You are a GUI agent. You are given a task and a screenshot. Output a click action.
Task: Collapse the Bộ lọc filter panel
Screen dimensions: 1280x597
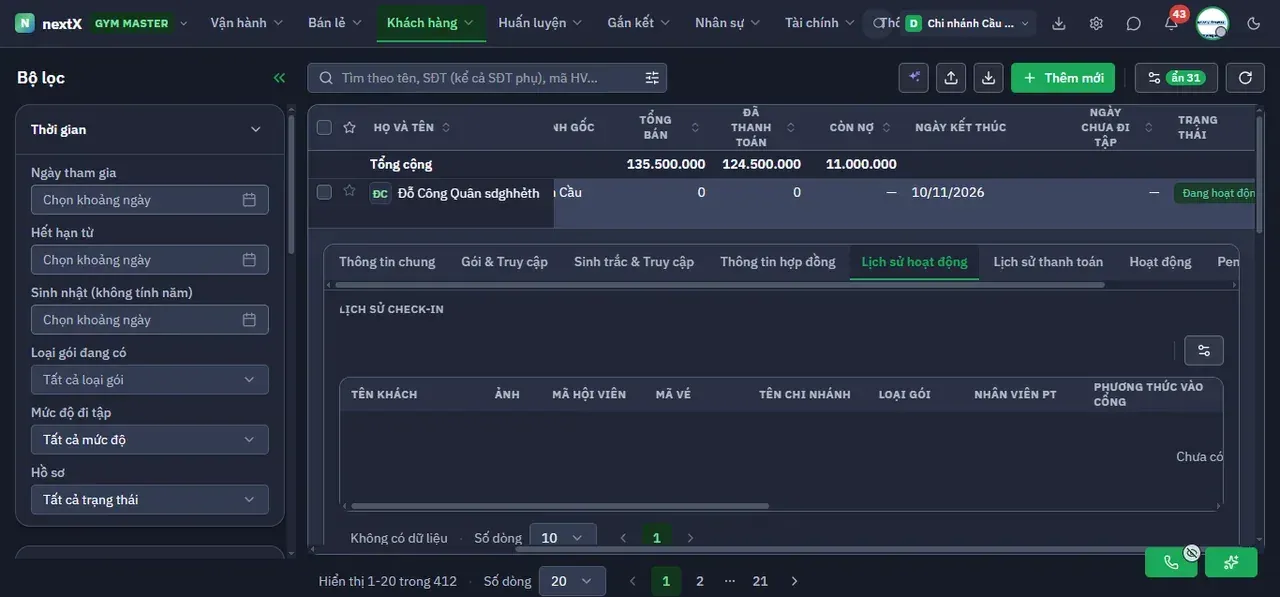coord(279,78)
